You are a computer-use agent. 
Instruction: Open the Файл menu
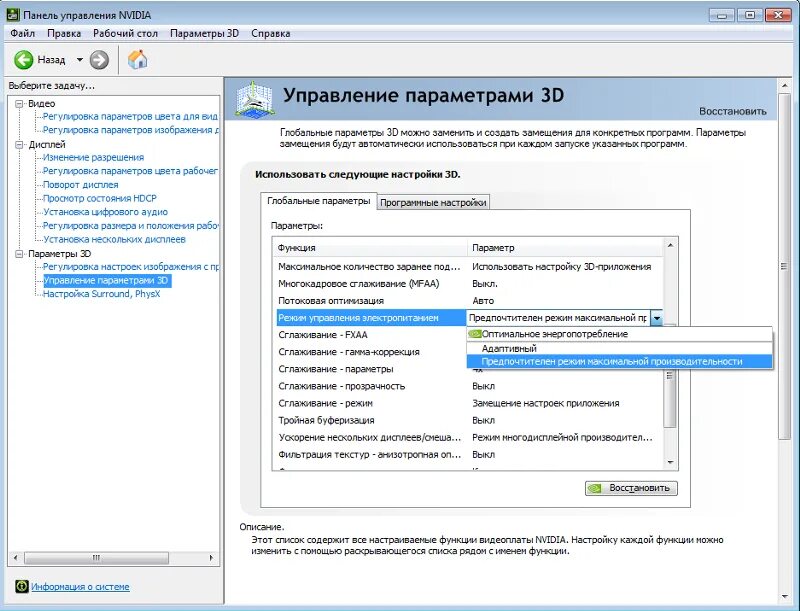click(x=22, y=33)
